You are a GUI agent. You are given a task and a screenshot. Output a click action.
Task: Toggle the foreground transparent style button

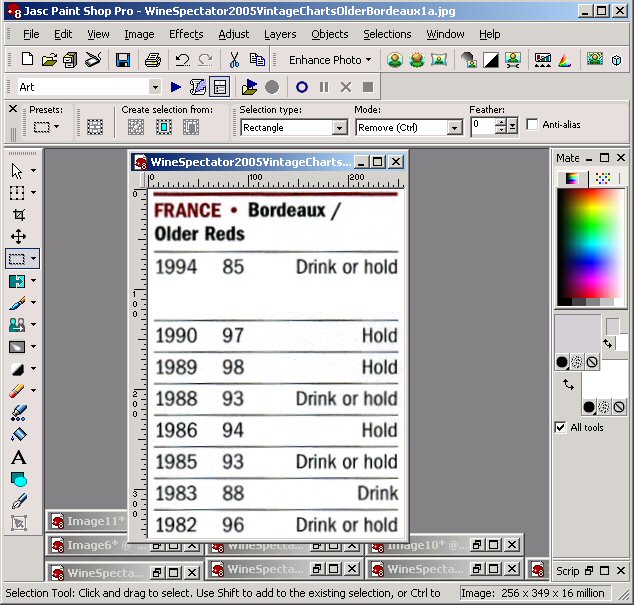[592, 361]
